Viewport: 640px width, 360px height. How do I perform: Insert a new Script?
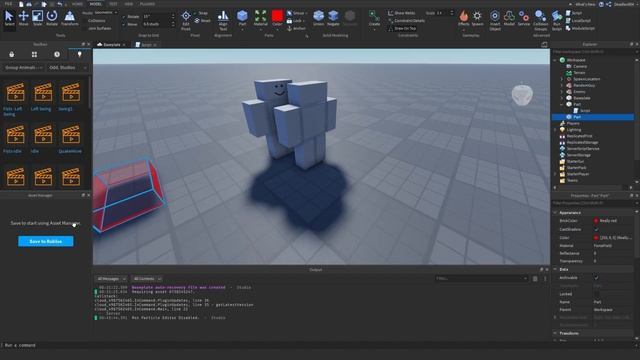574,13
